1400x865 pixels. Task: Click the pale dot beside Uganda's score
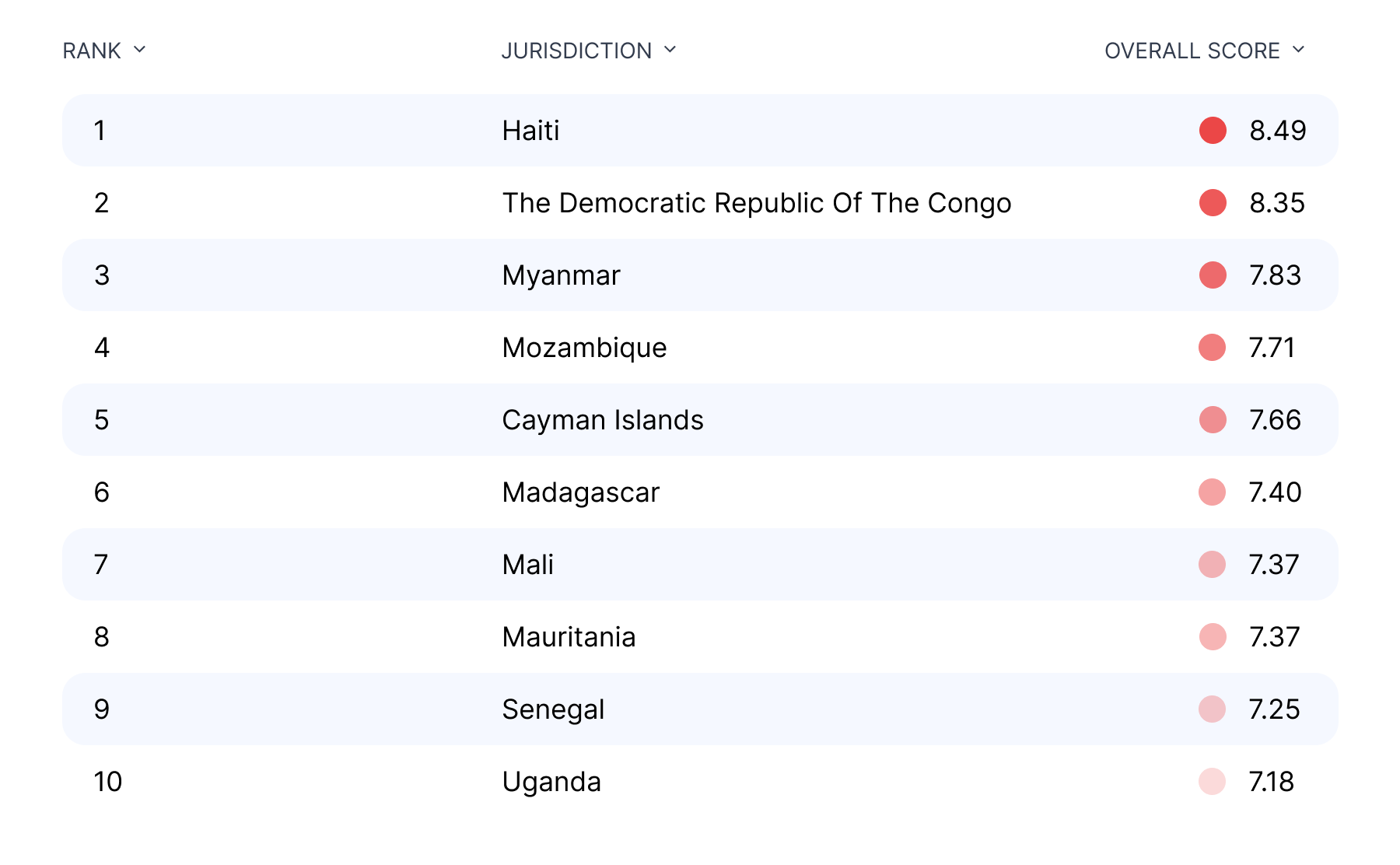coord(1213,782)
